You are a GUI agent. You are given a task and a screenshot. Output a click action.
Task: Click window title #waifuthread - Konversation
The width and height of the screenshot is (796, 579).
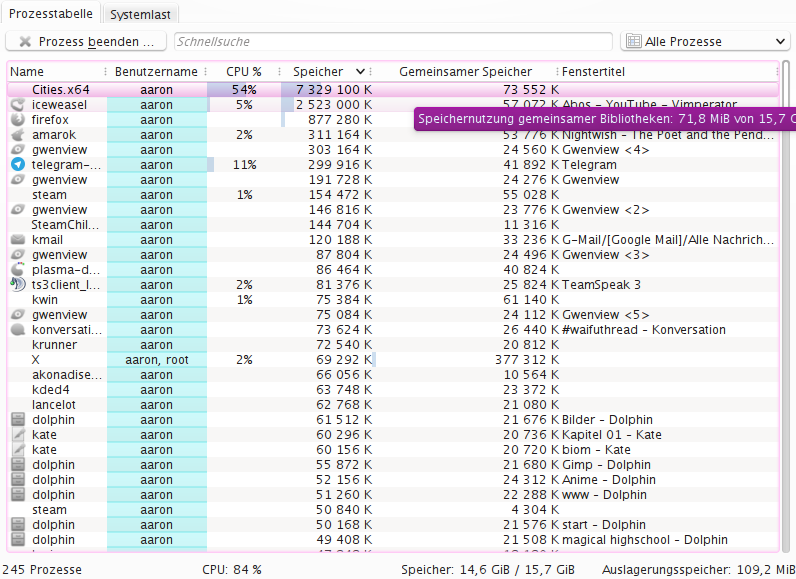pyautogui.click(x=644, y=330)
